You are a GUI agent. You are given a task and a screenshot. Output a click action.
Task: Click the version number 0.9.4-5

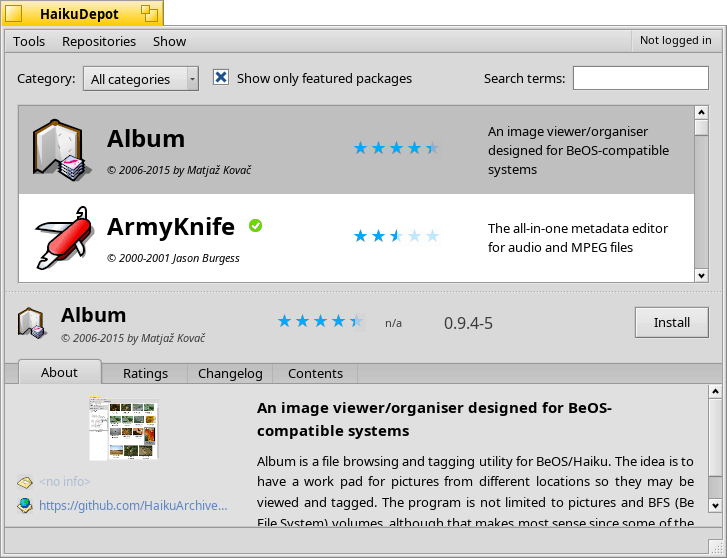[x=468, y=323]
